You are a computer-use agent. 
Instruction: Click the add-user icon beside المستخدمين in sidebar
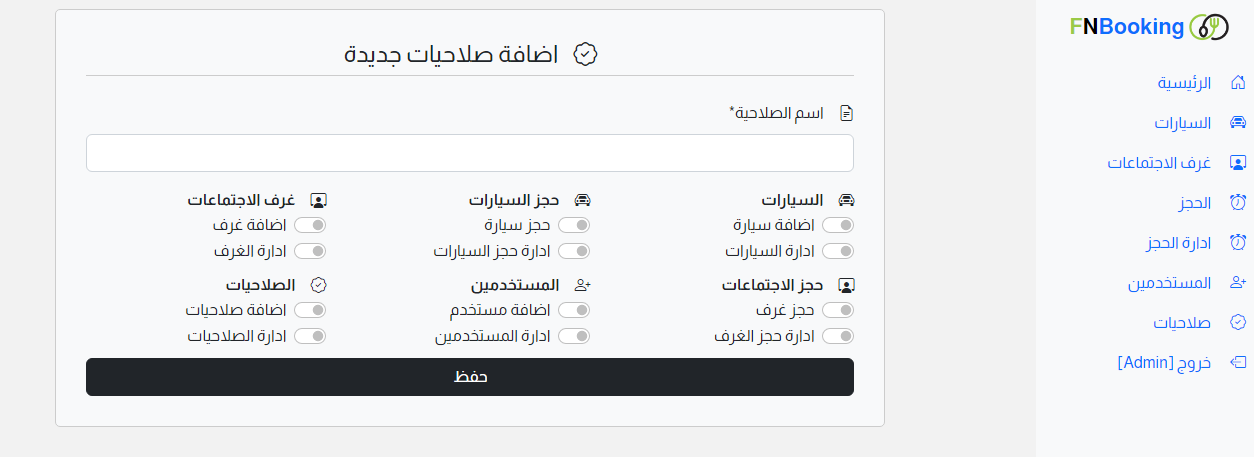pyautogui.click(x=1237, y=283)
